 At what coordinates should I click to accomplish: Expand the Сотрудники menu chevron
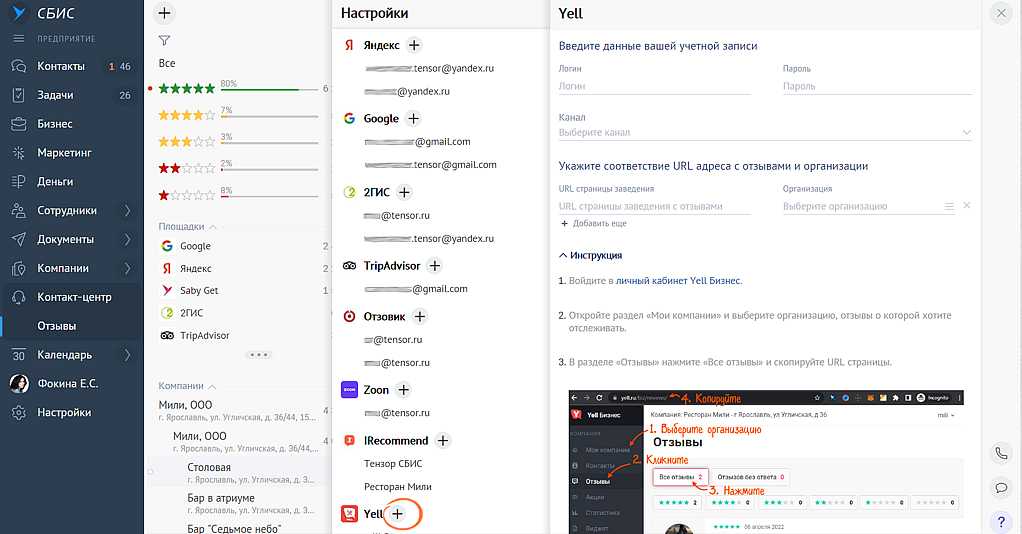click(x=127, y=211)
